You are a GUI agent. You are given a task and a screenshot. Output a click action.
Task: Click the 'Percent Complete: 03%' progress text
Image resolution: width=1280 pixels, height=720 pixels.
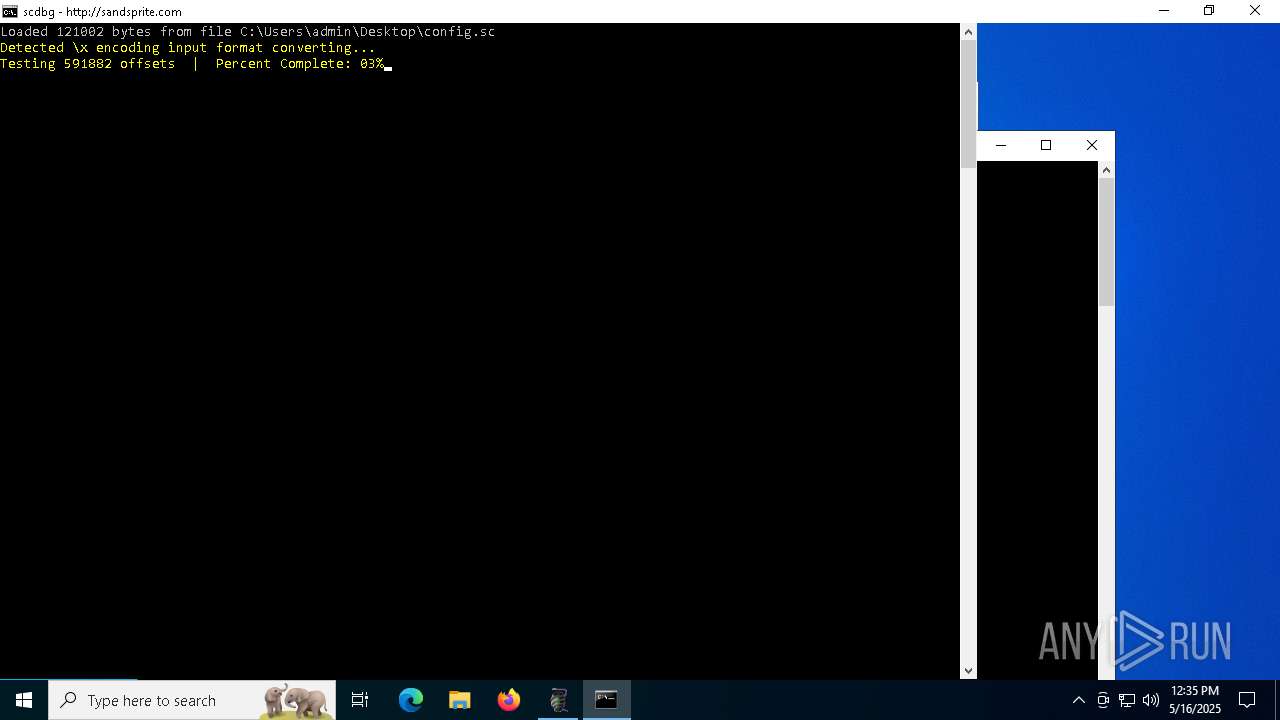click(x=300, y=64)
